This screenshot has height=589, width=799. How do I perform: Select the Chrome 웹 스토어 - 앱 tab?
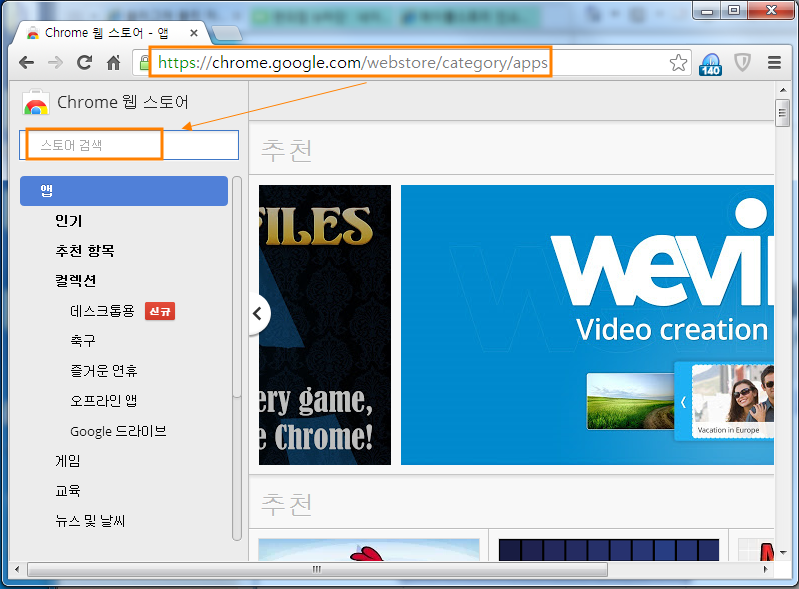point(112,33)
